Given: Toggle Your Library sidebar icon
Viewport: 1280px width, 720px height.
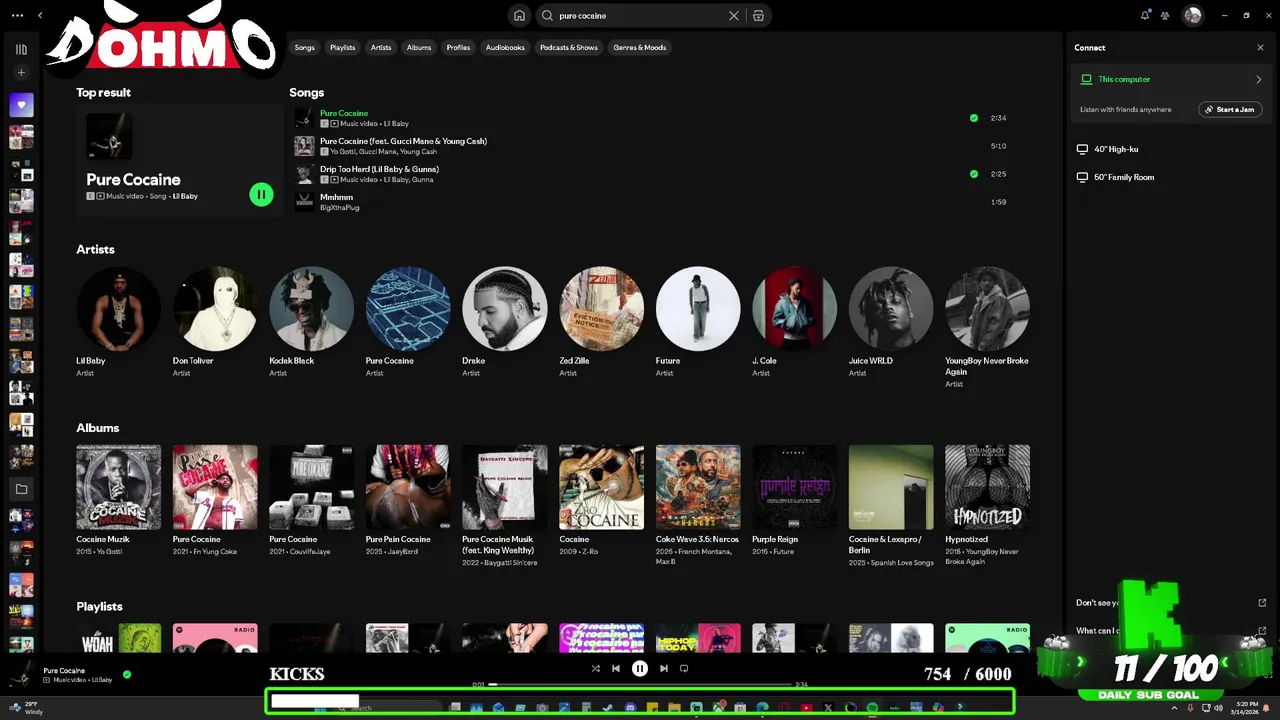Looking at the screenshot, I should pyautogui.click(x=21, y=49).
